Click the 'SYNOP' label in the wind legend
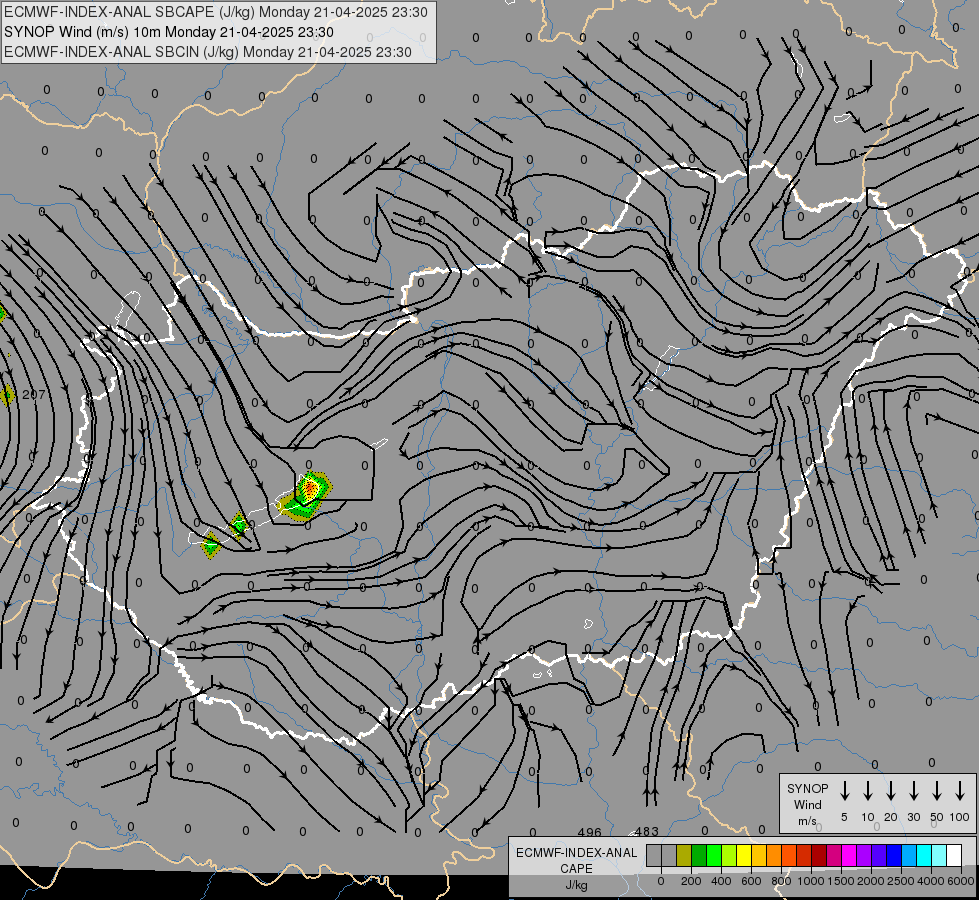979x900 pixels. point(807,789)
